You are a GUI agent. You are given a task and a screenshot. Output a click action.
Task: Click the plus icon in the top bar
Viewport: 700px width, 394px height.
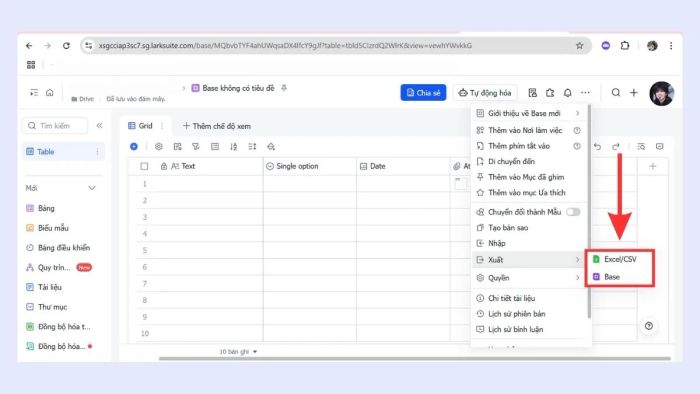[633, 93]
